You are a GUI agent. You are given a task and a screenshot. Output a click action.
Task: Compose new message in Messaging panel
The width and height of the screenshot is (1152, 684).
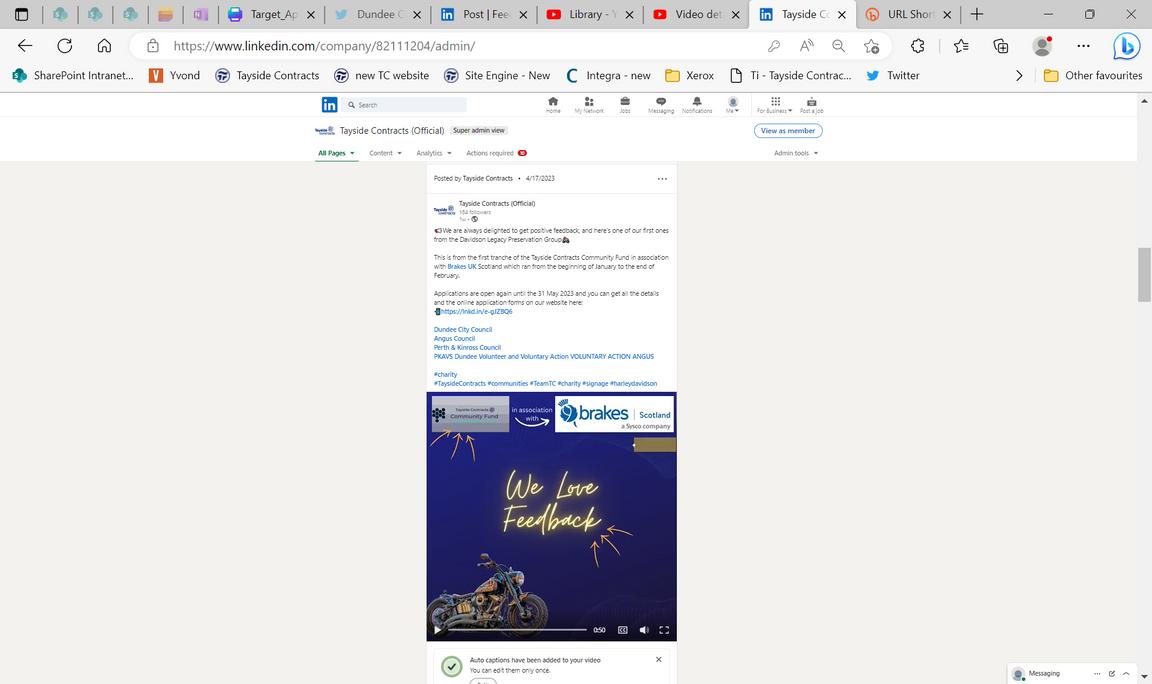pos(1112,673)
